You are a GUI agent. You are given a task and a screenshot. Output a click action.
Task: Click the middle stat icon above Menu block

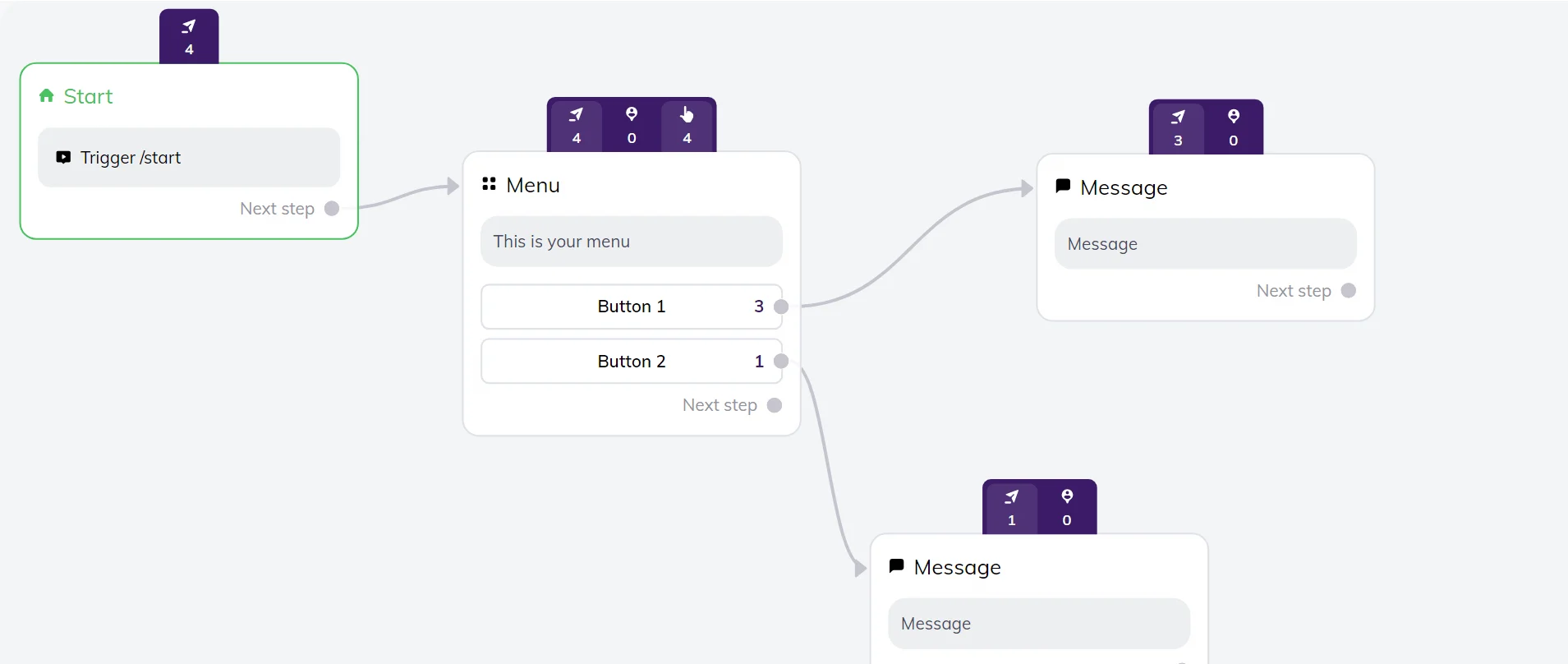click(x=632, y=125)
